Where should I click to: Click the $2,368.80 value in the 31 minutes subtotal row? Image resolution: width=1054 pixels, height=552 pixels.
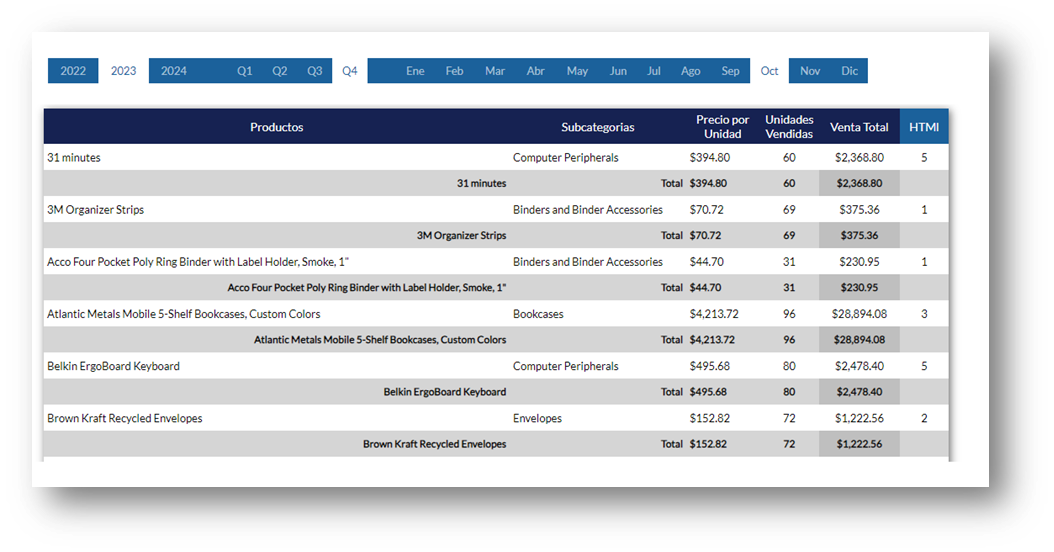pyautogui.click(x=860, y=184)
